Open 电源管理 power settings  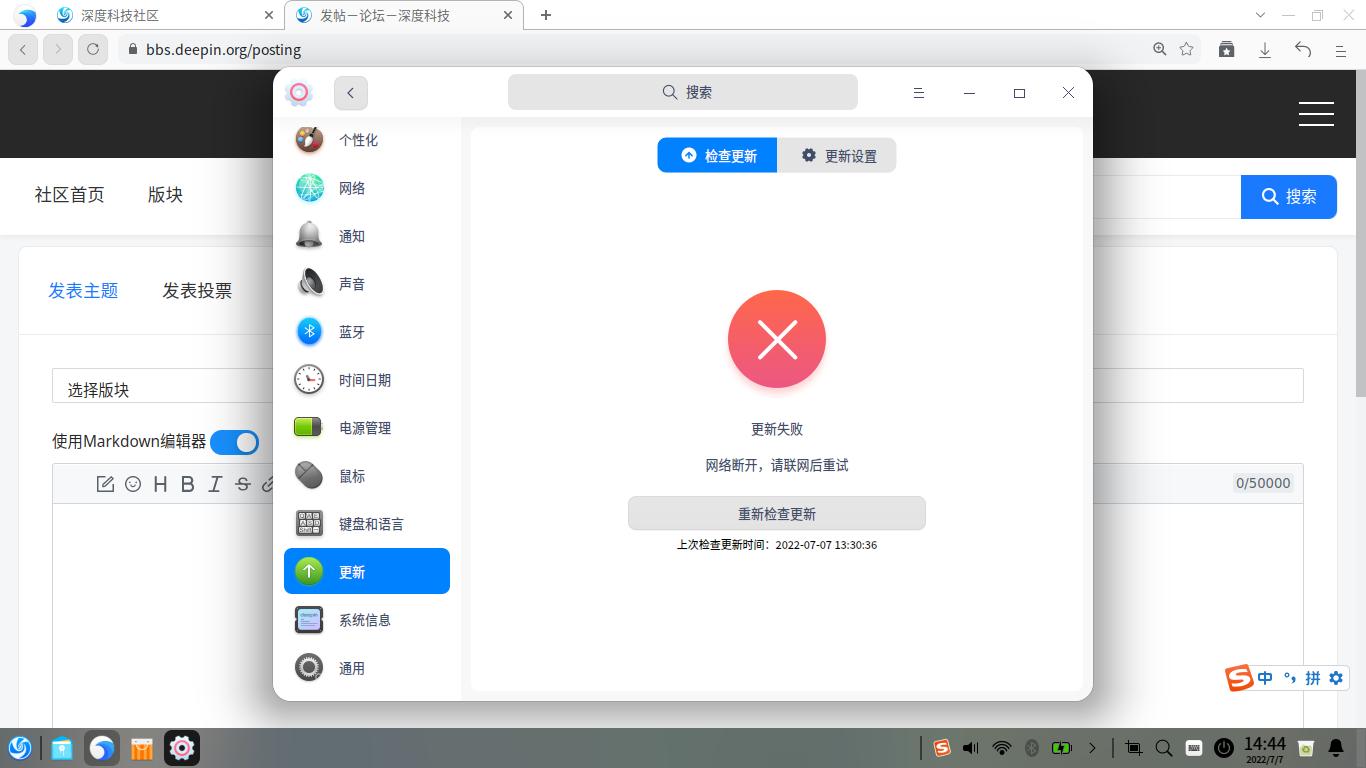pos(364,427)
